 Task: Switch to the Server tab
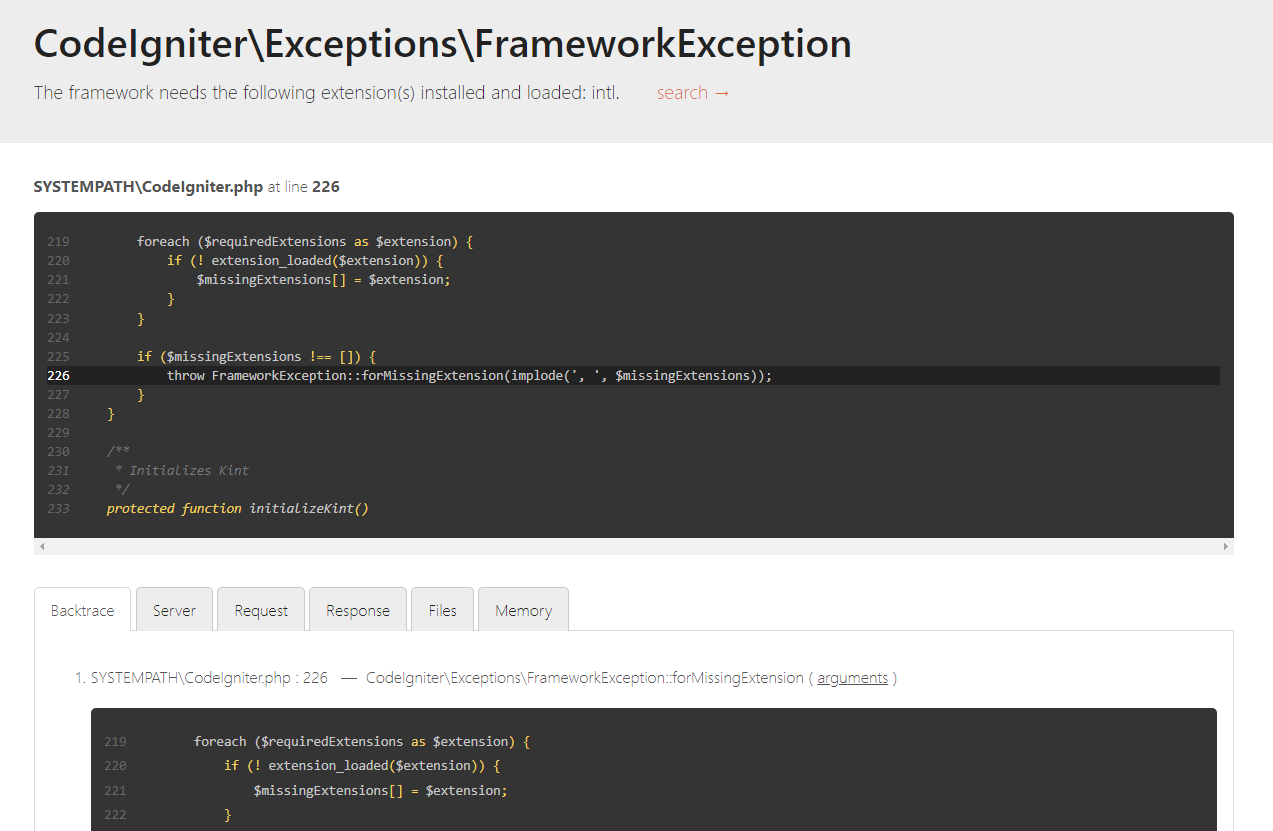pyautogui.click(x=174, y=610)
